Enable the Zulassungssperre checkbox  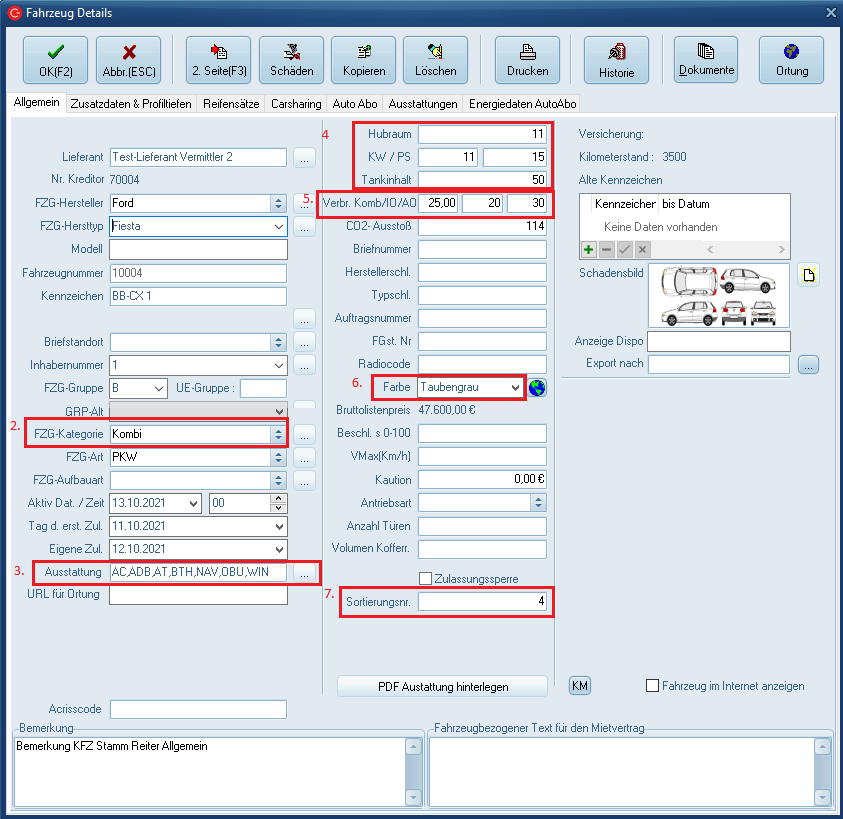coord(426,578)
